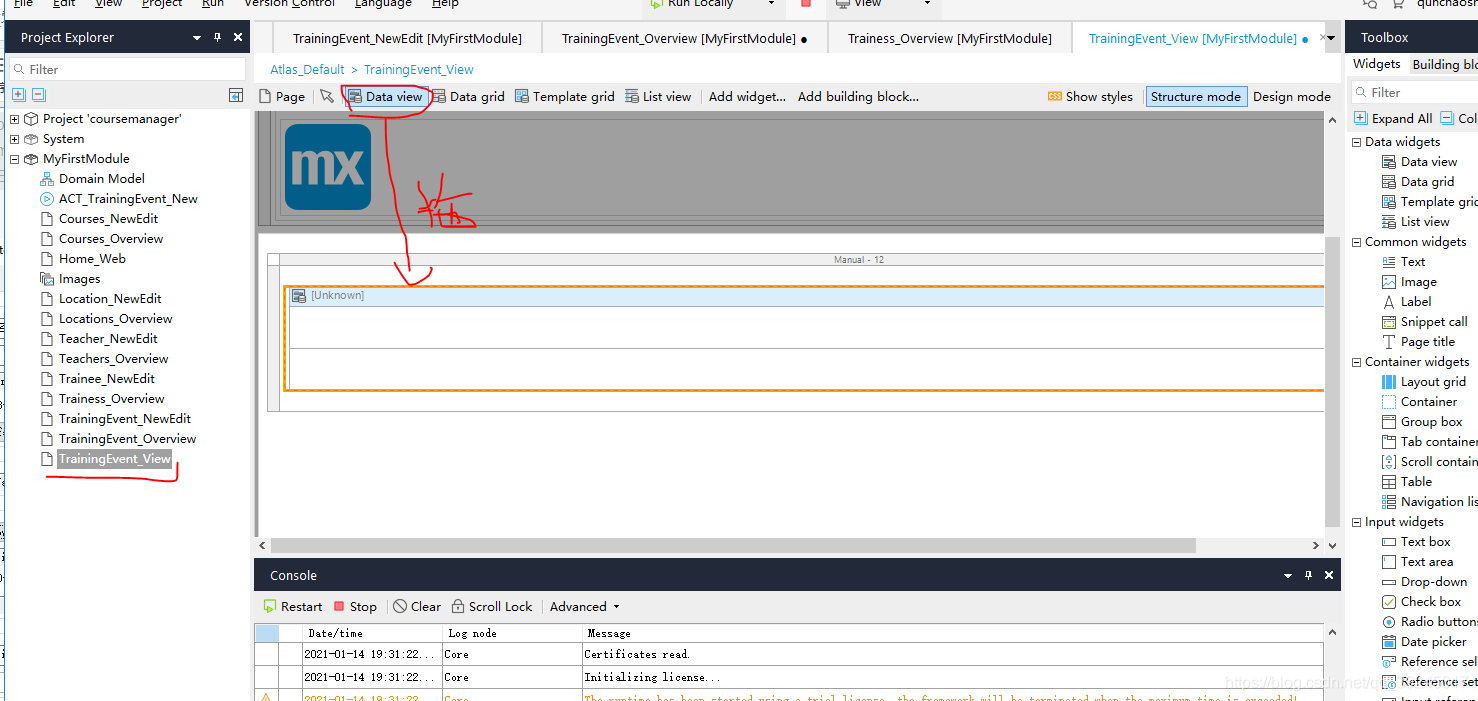This screenshot has width=1478, height=701.
Task: Click the horizontal scrollbar of the page editor
Action: pos(732,546)
